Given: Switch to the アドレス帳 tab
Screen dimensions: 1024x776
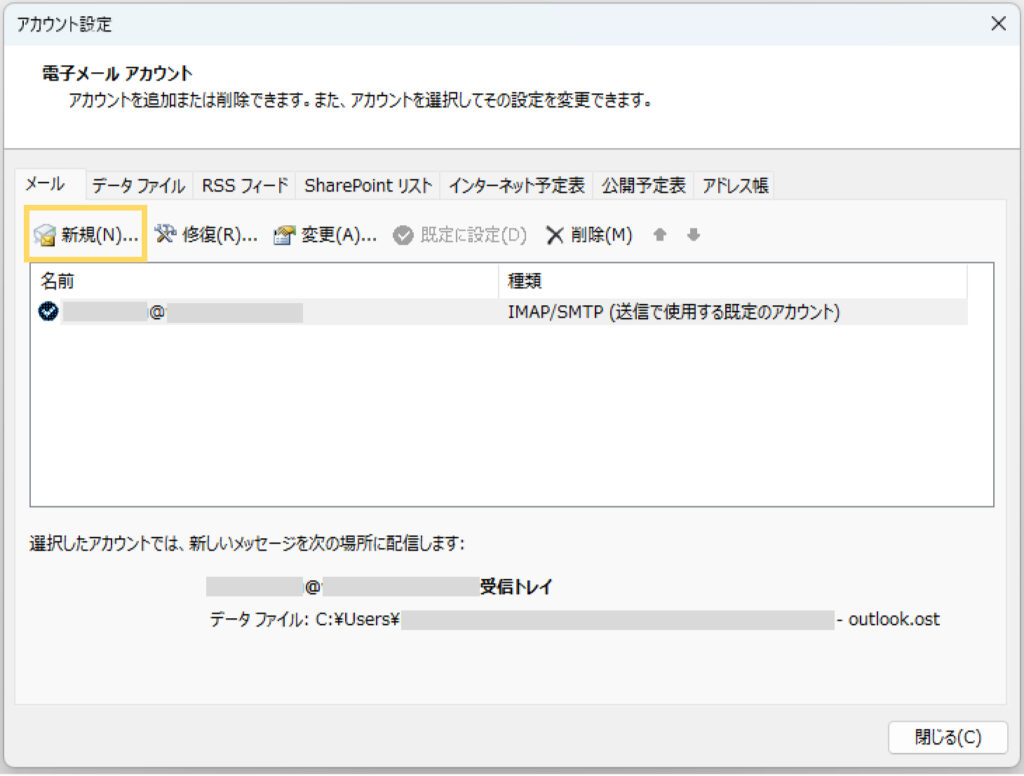Looking at the screenshot, I should 734,185.
